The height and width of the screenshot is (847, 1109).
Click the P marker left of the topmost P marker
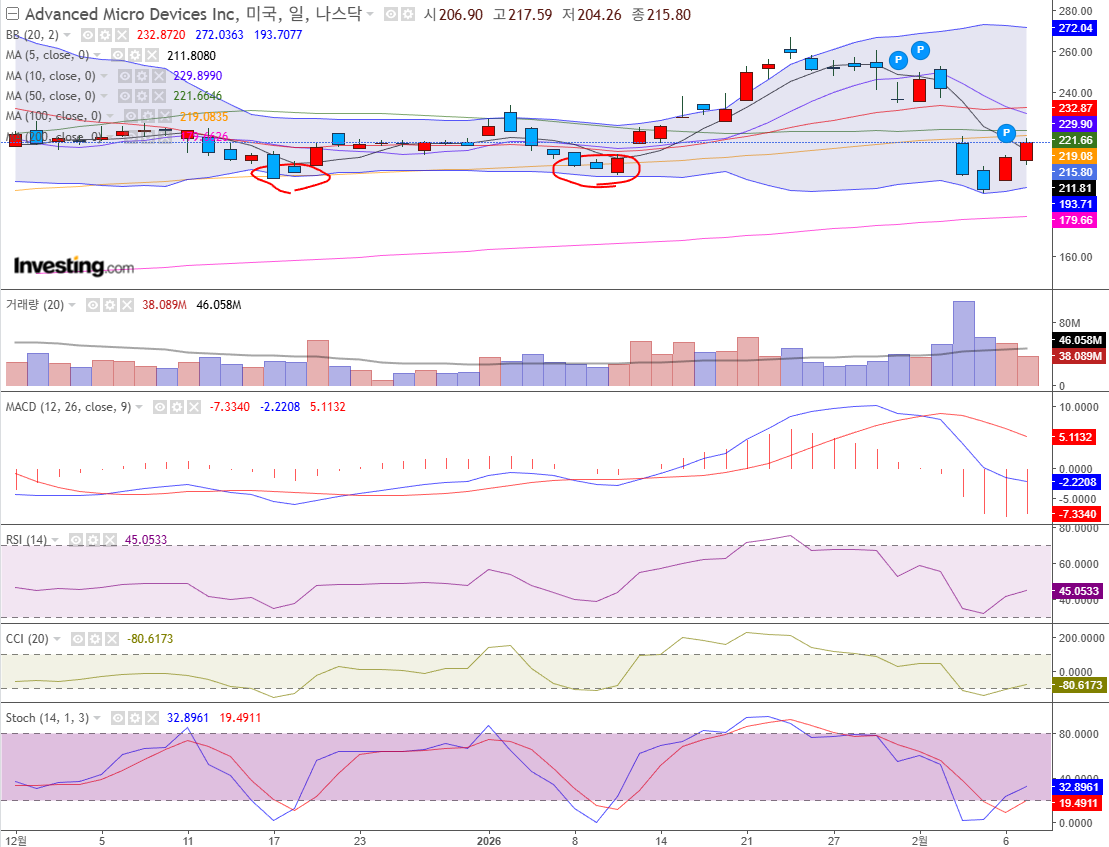(x=898, y=59)
